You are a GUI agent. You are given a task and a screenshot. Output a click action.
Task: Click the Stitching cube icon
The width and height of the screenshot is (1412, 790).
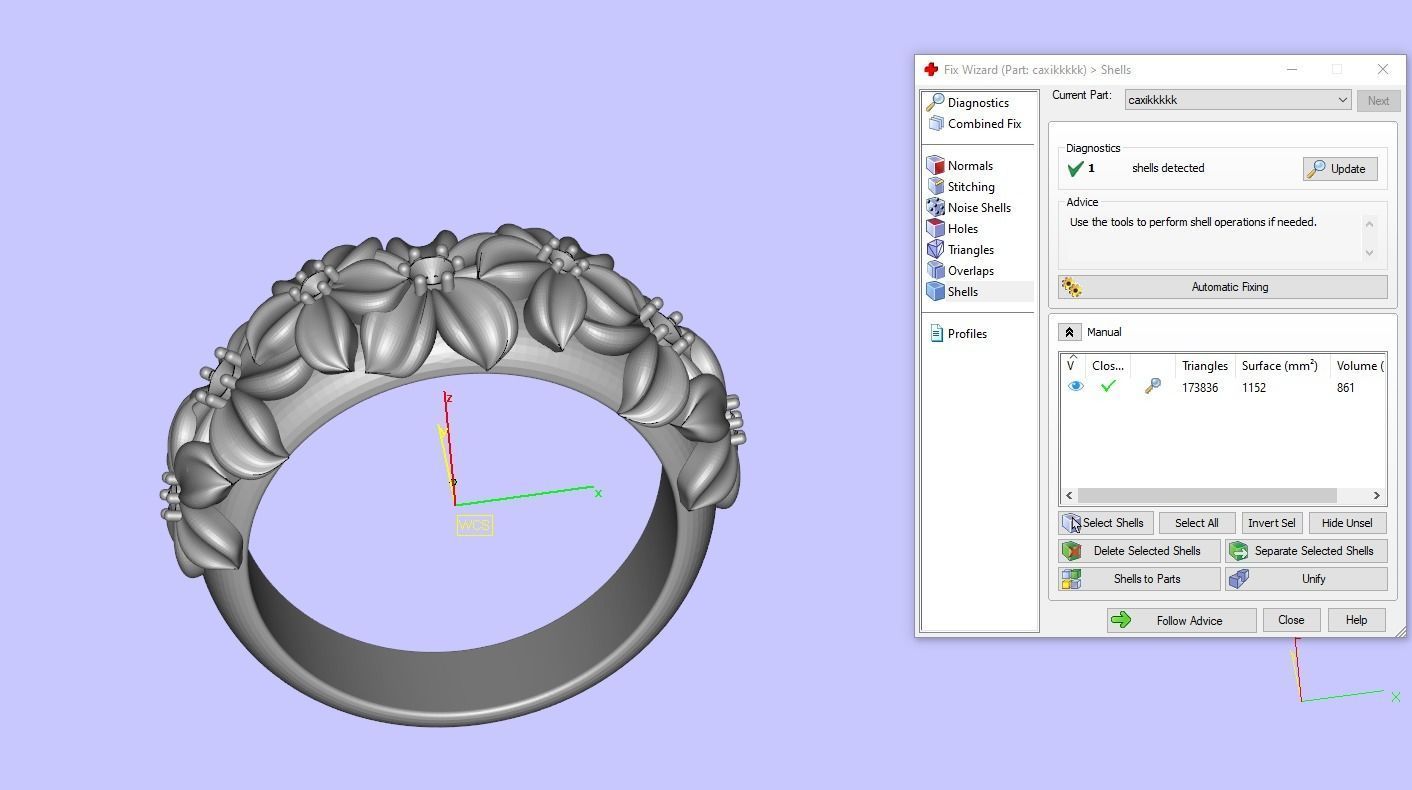pos(936,187)
